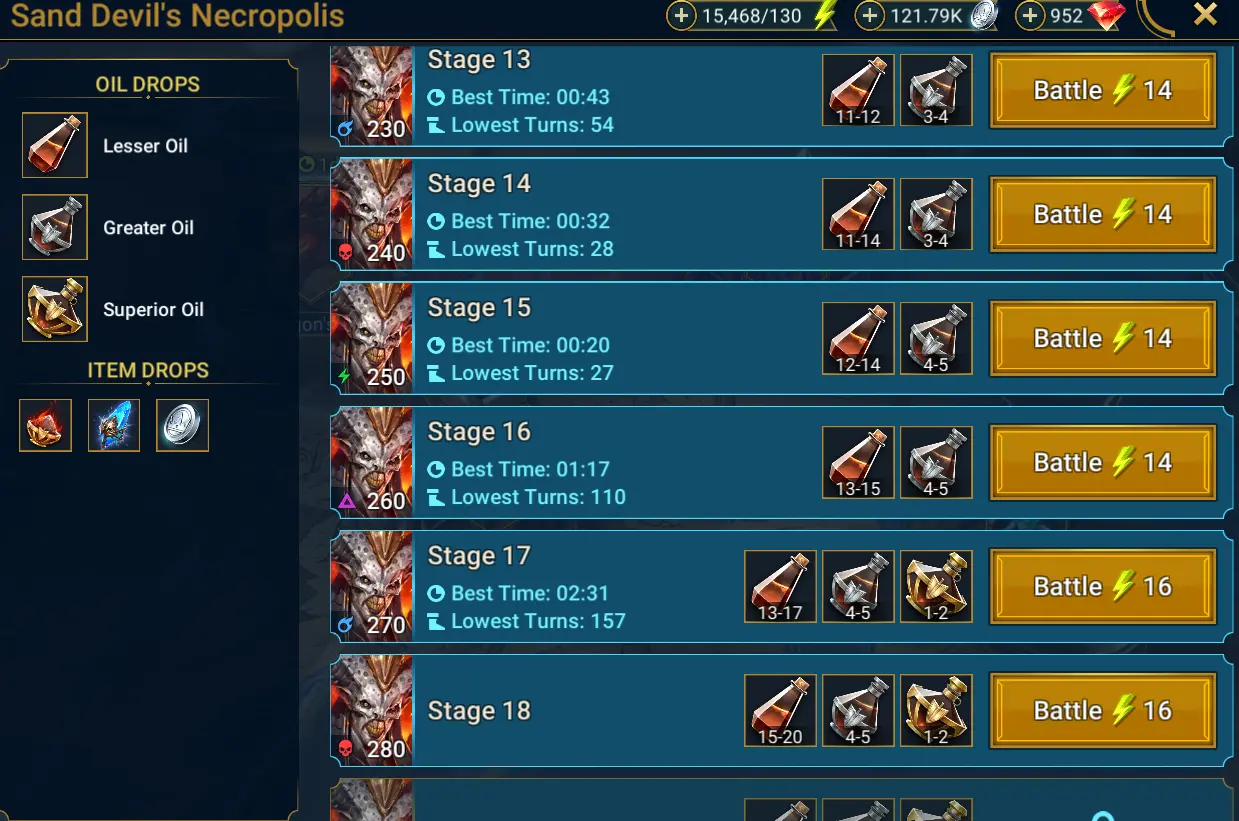Add silver using the plus icon
The image size is (1239, 821).
coord(870,16)
